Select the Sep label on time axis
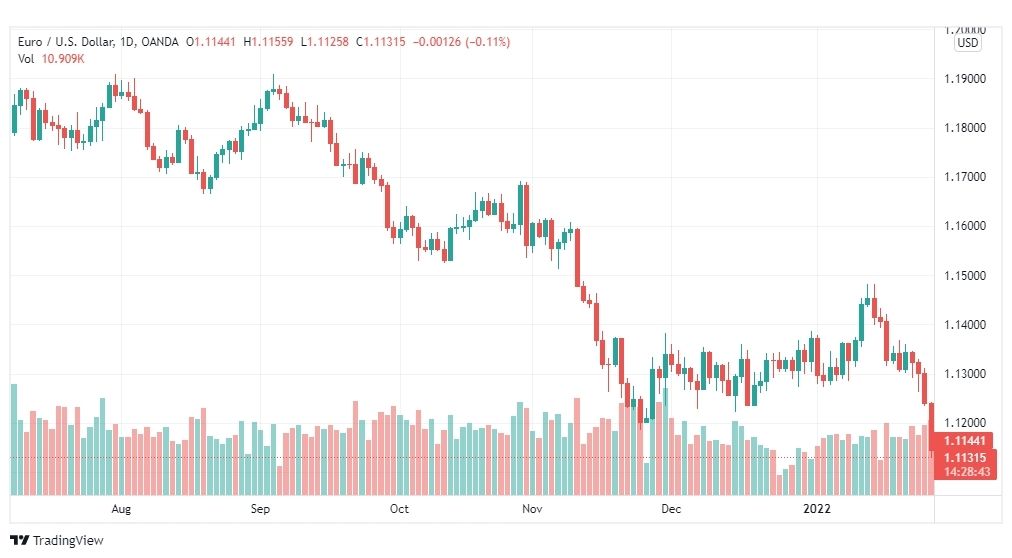Viewport: 1012px width, 558px height. tap(260, 509)
